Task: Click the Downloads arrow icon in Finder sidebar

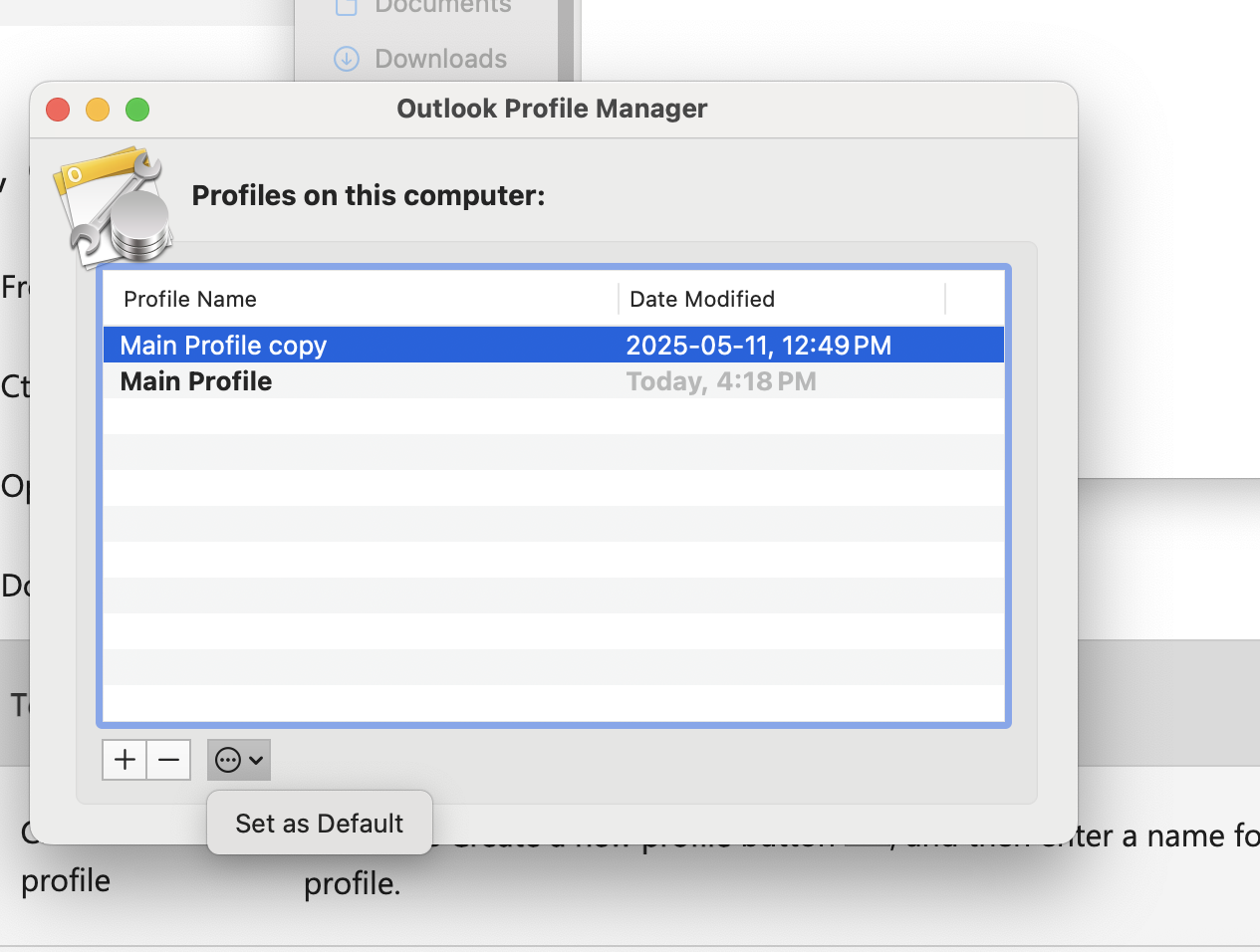Action: point(347,59)
